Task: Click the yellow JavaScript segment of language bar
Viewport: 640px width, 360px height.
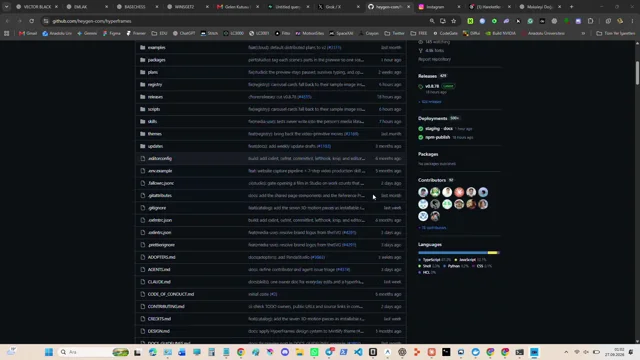Action: pos(492,253)
